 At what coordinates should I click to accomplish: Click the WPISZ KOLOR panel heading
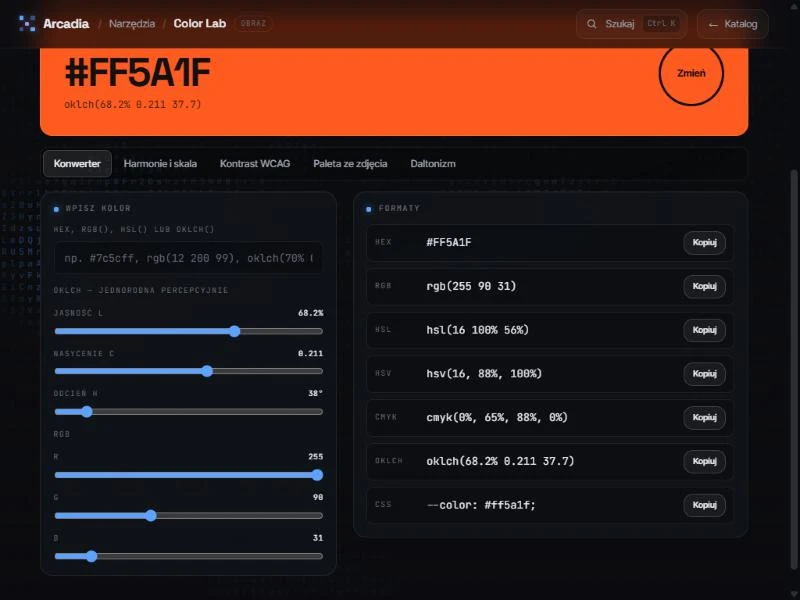click(x=98, y=208)
